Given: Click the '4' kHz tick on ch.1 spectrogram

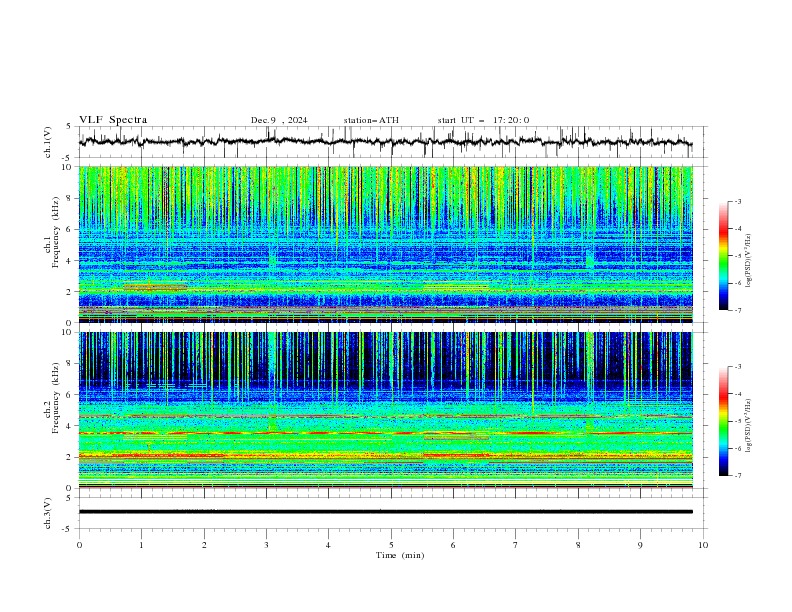Looking at the screenshot, I should pos(71,261).
